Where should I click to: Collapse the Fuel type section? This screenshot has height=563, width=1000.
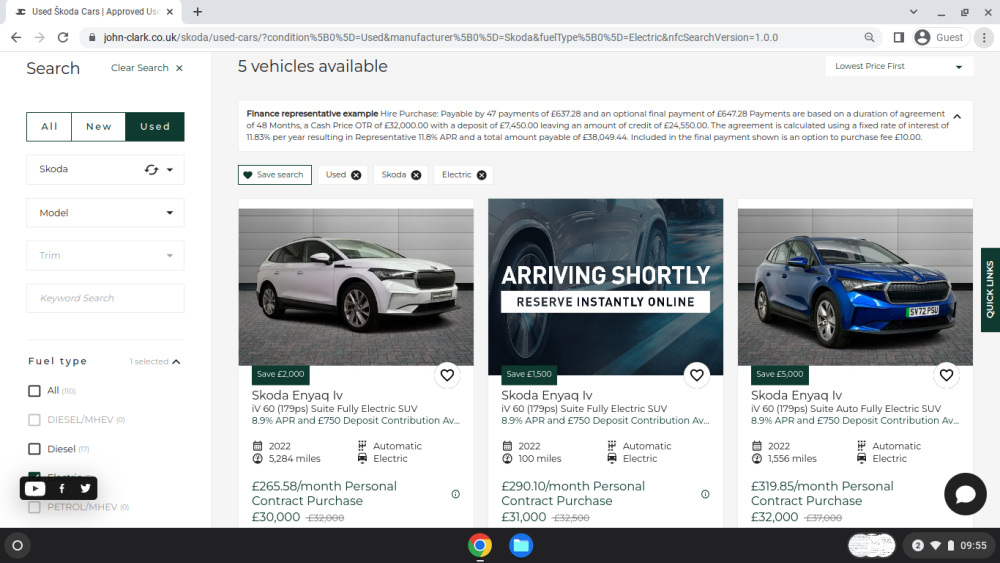(176, 362)
